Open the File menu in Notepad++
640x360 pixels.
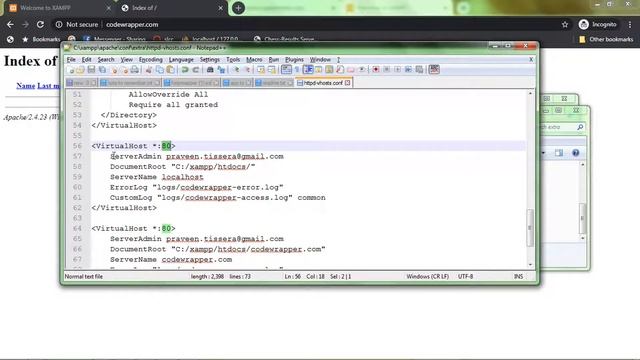coord(71,60)
